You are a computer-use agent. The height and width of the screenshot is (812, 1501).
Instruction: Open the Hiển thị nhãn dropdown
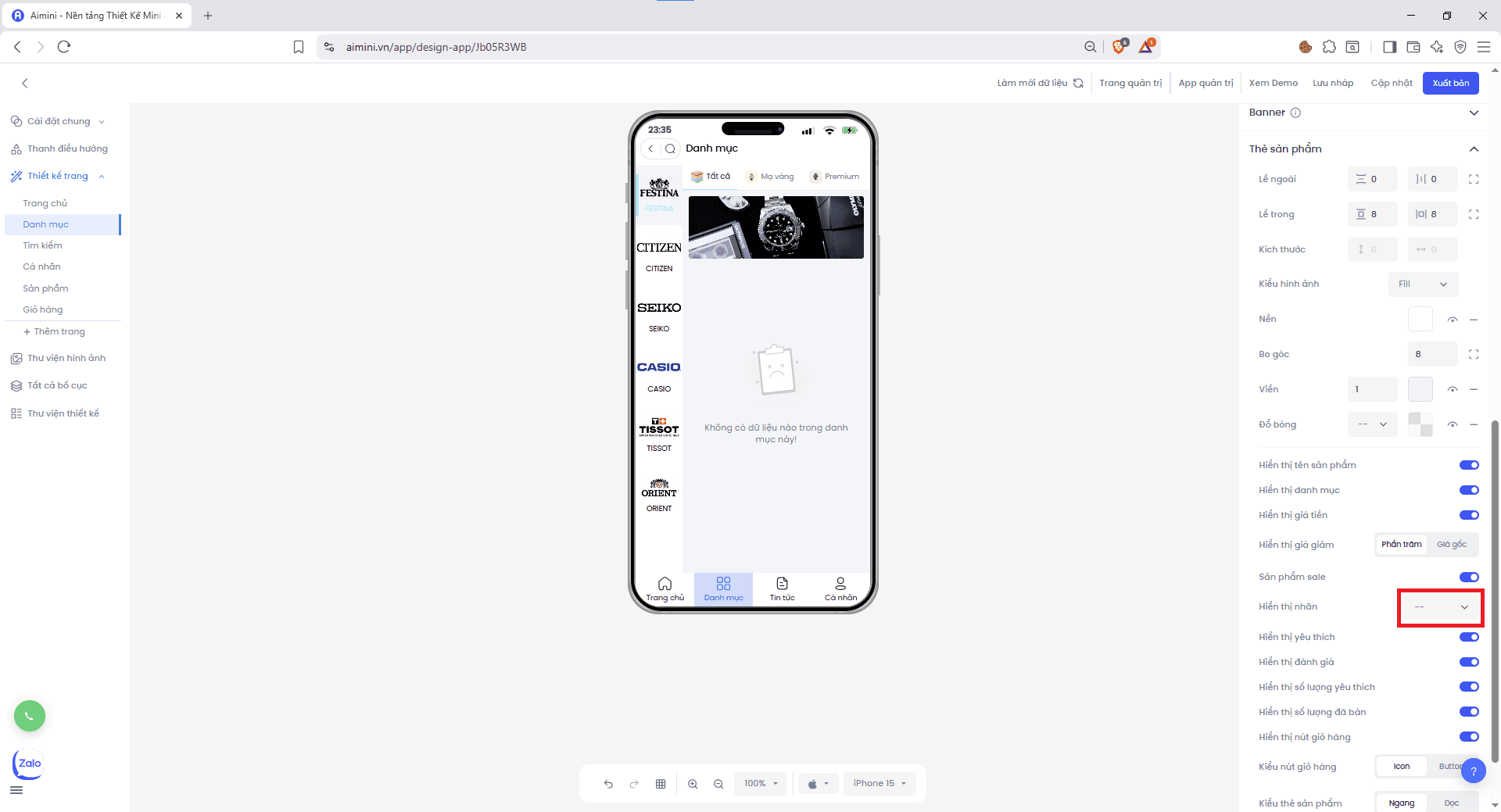click(x=1440, y=607)
